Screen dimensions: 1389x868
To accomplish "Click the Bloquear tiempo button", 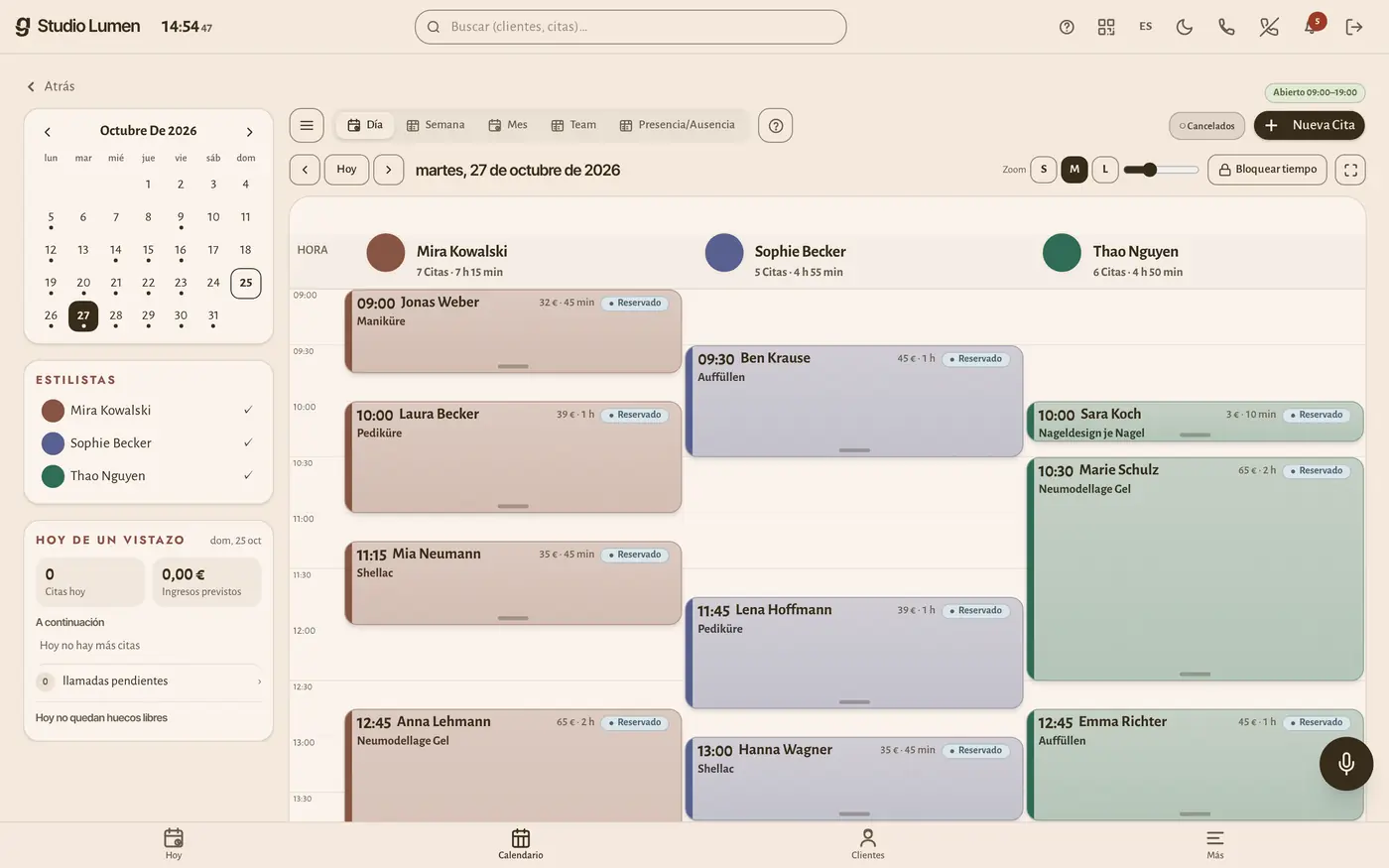I will point(1268,170).
